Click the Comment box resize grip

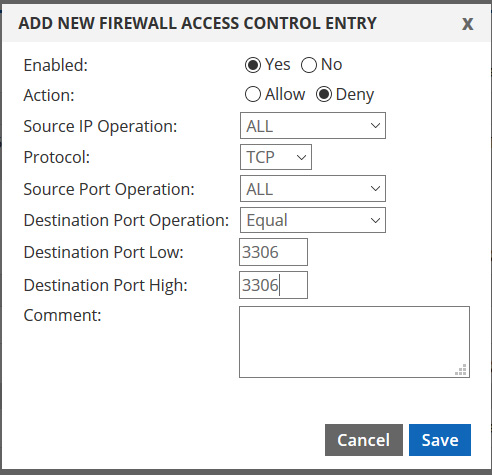(x=461, y=370)
